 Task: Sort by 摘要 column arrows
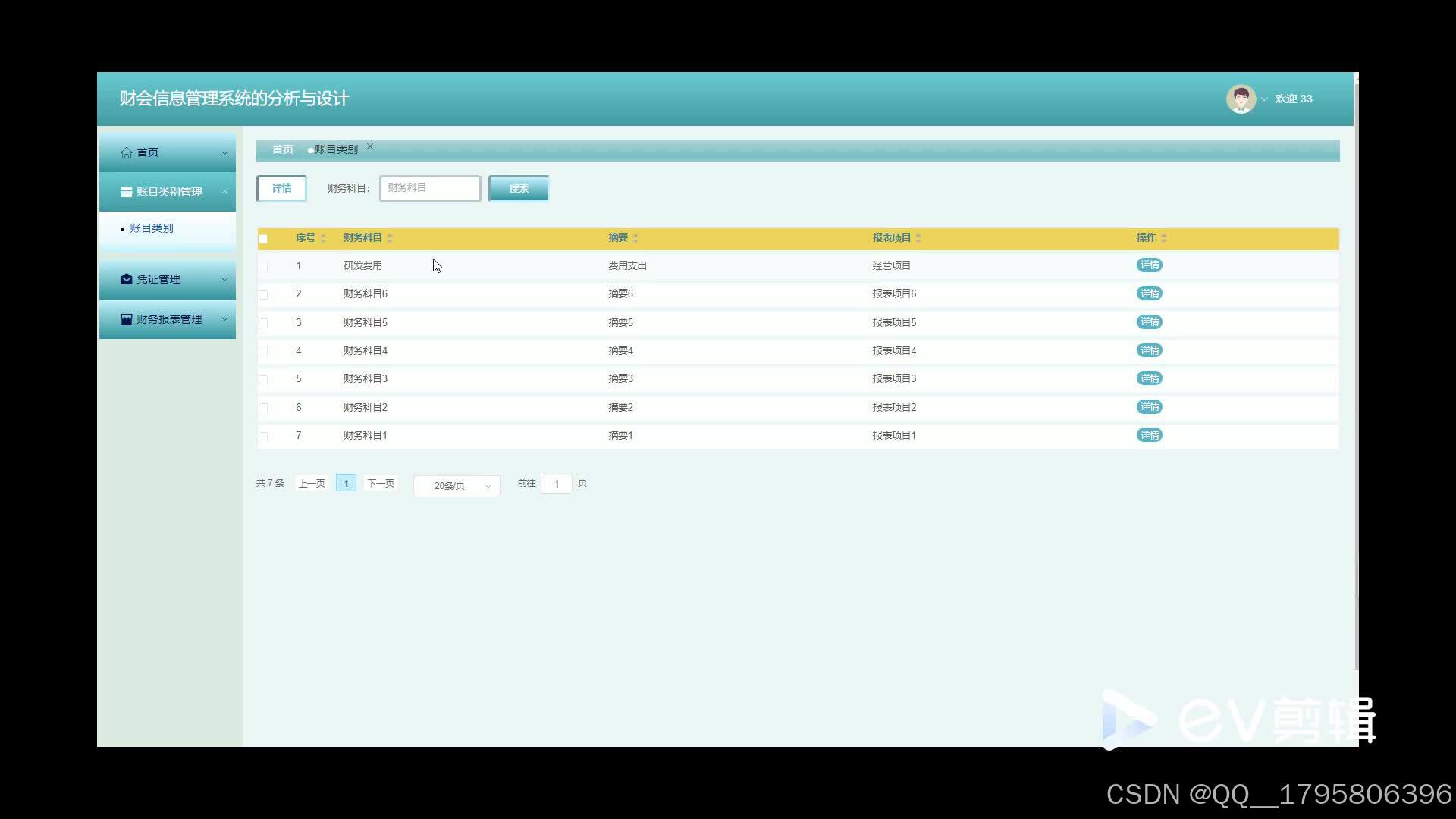pyautogui.click(x=635, y=238)
